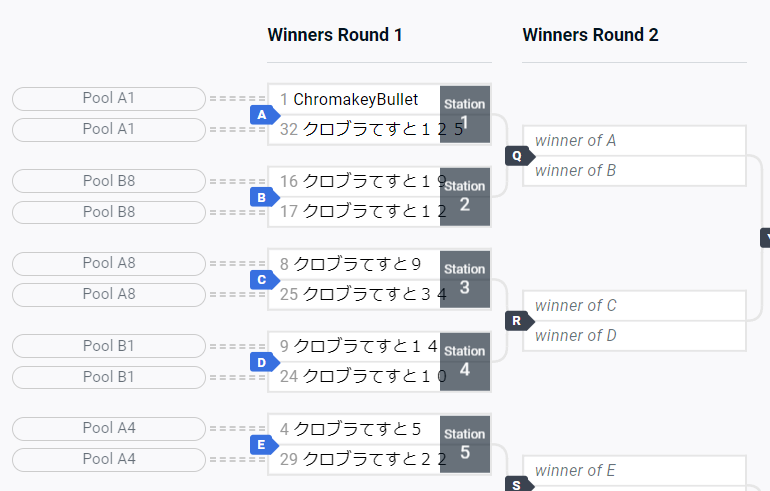Viewport: 770px width, 491px height.
Task: Select the Station 5 marker
Action: tap(465, 444)
